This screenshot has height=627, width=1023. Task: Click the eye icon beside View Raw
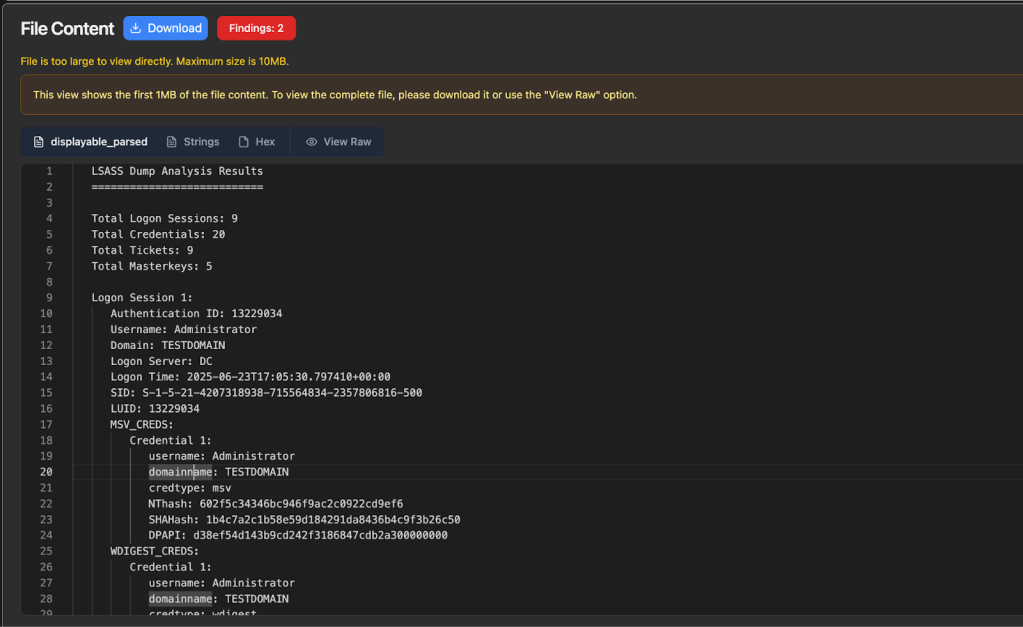[x=311, y=142]
